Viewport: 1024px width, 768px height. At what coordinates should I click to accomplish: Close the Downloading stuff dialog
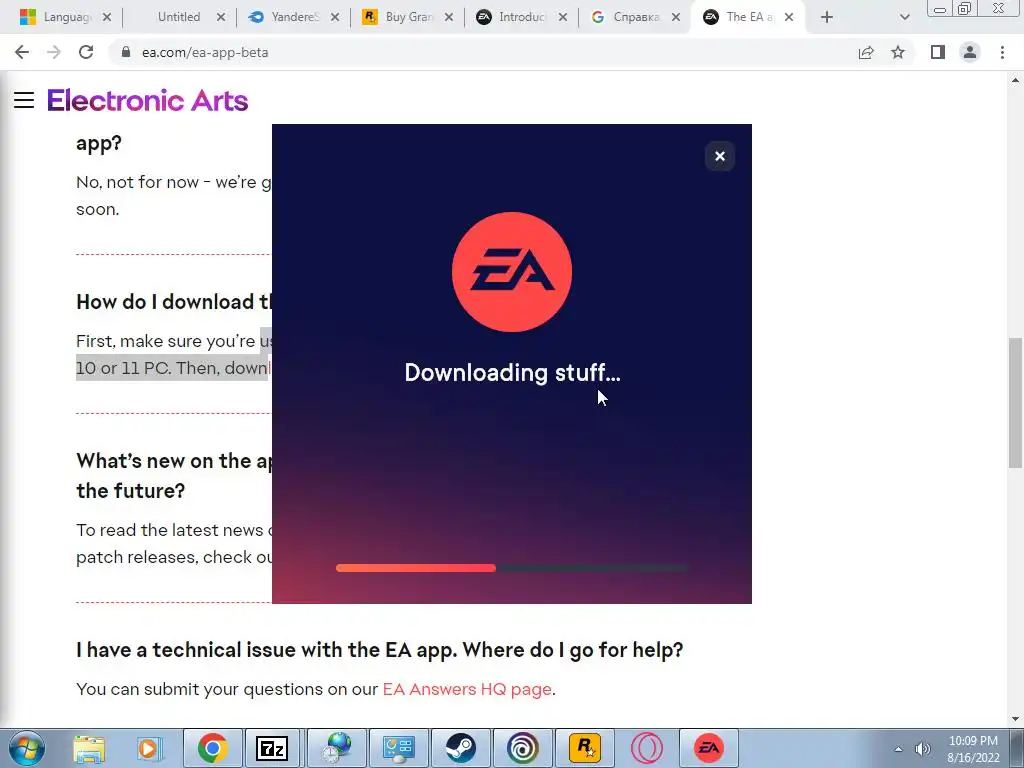click(720, 156)
